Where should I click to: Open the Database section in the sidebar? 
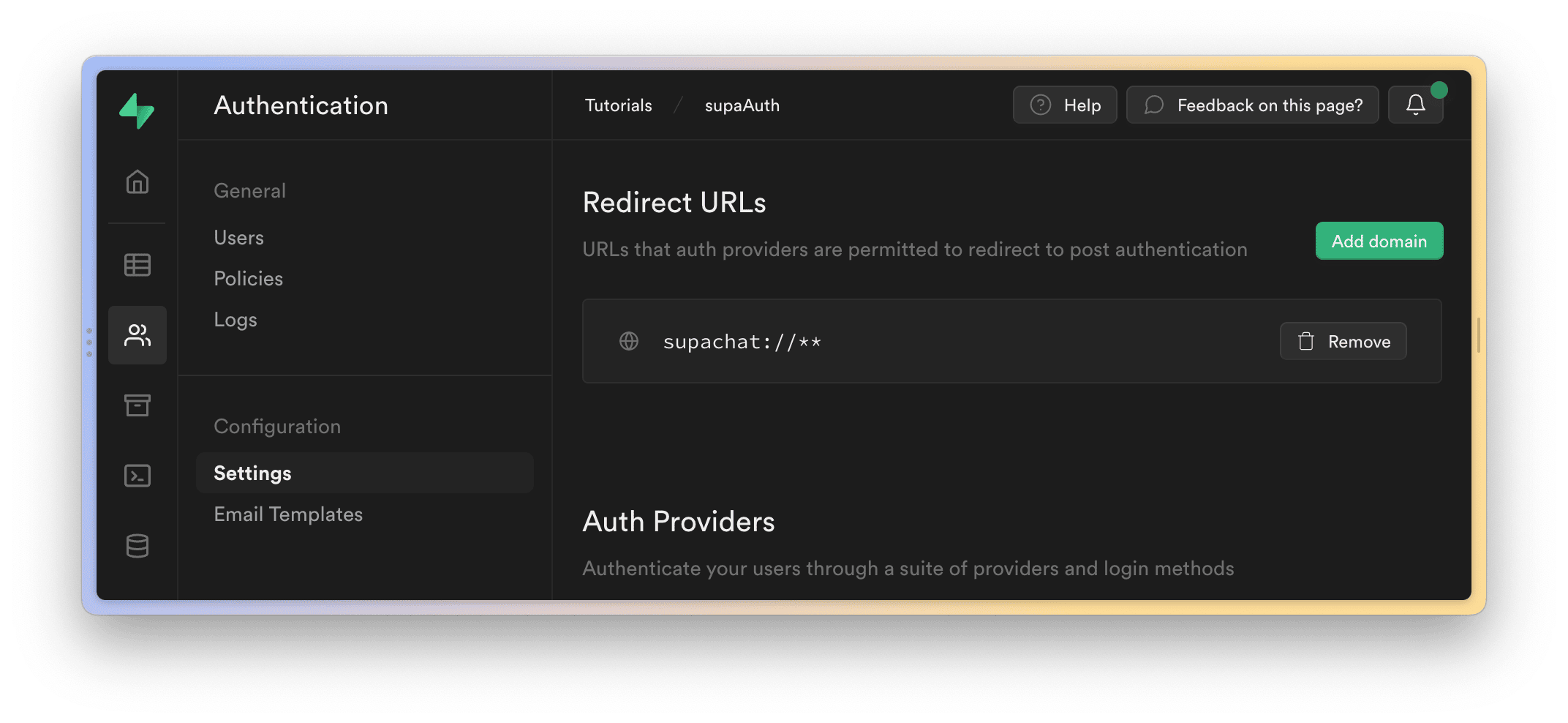(x=137, y=545)
